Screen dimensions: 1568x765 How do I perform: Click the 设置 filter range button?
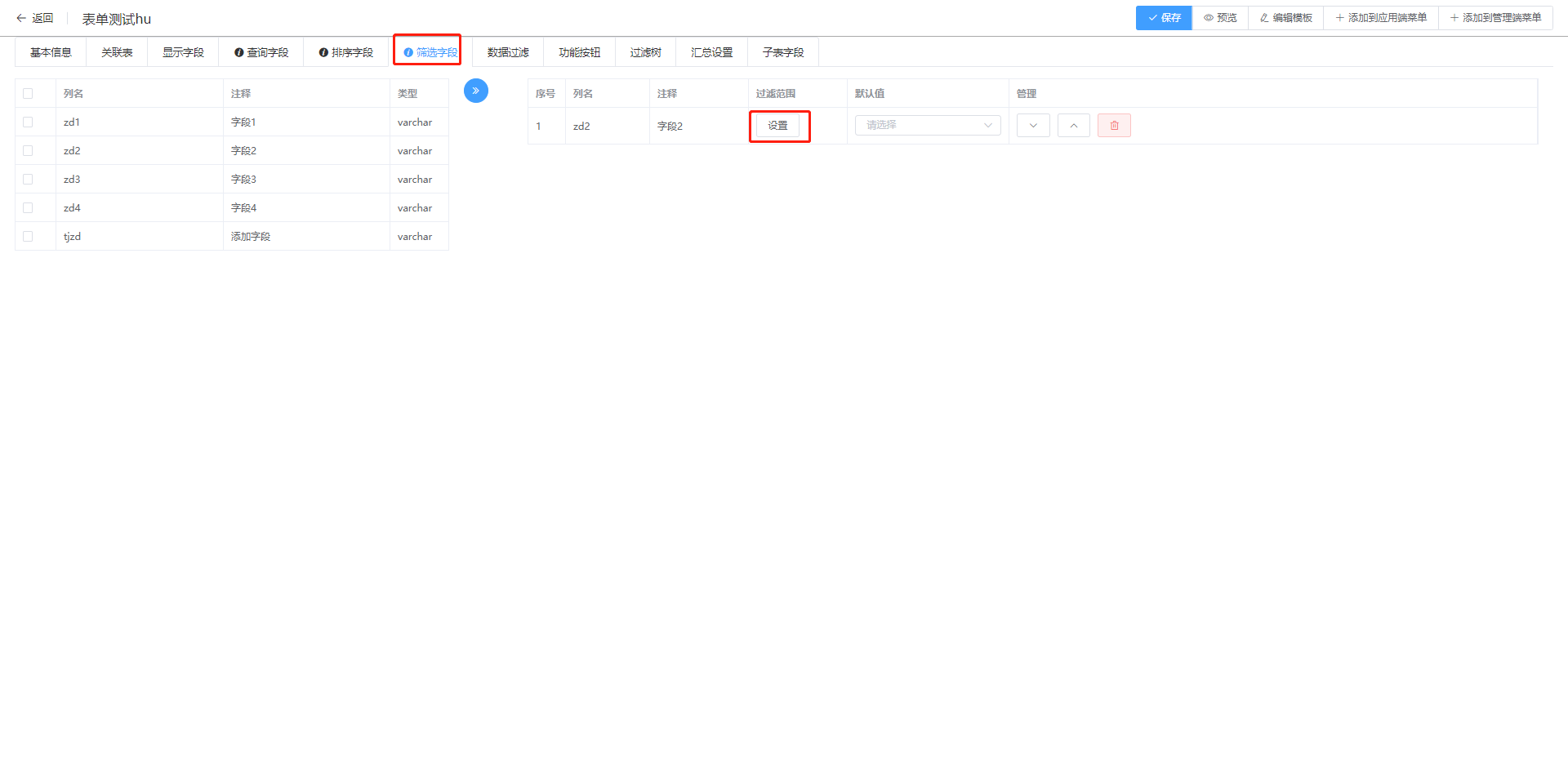(777, 126)
